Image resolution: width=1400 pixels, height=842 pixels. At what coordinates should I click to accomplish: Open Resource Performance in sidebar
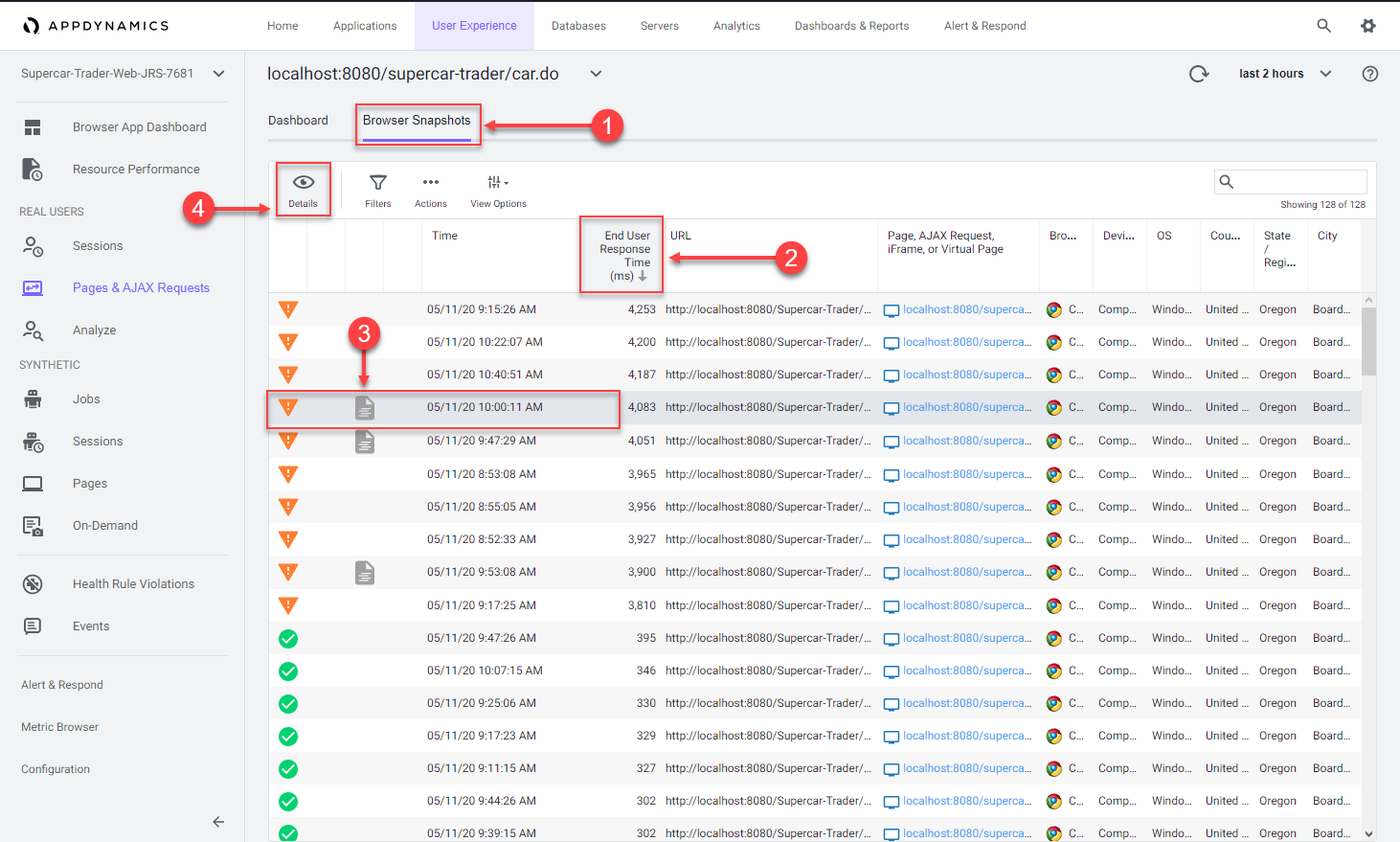point(136,170)
